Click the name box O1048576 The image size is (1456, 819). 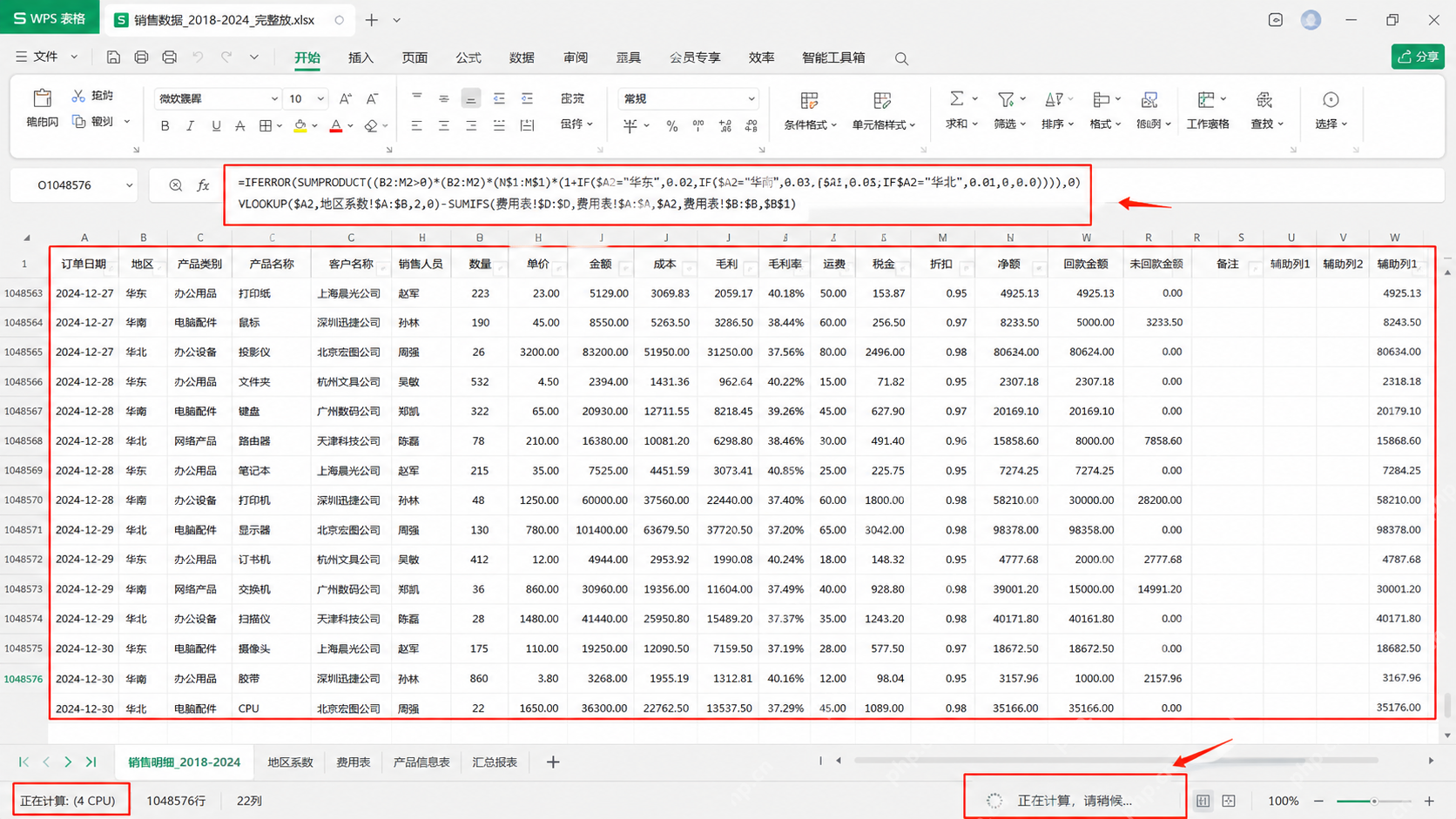64,185
